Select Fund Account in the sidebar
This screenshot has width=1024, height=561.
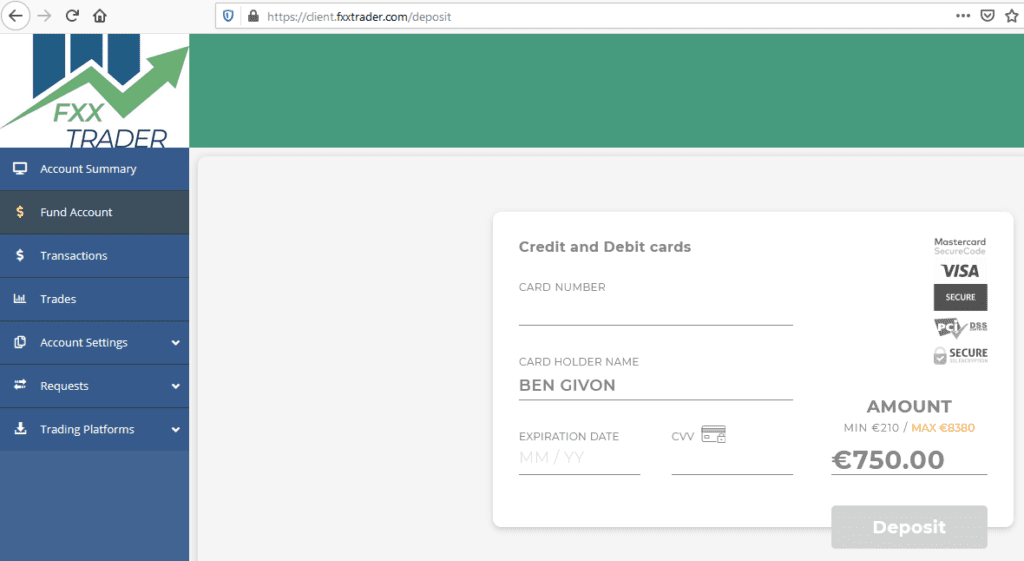point(95,212)
